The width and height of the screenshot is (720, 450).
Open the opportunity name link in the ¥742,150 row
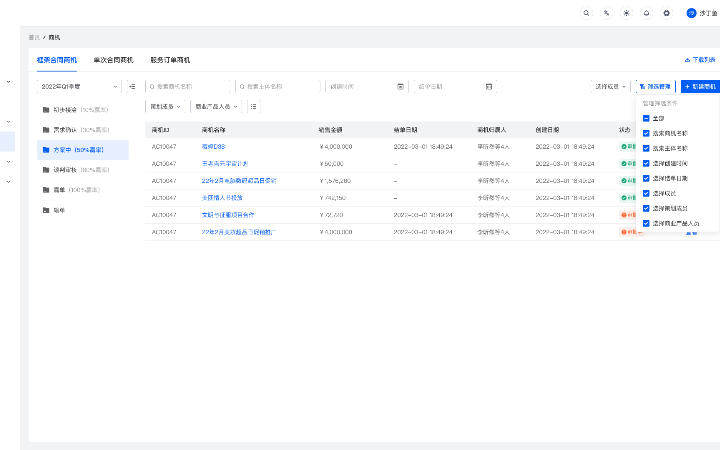point(222,198)
